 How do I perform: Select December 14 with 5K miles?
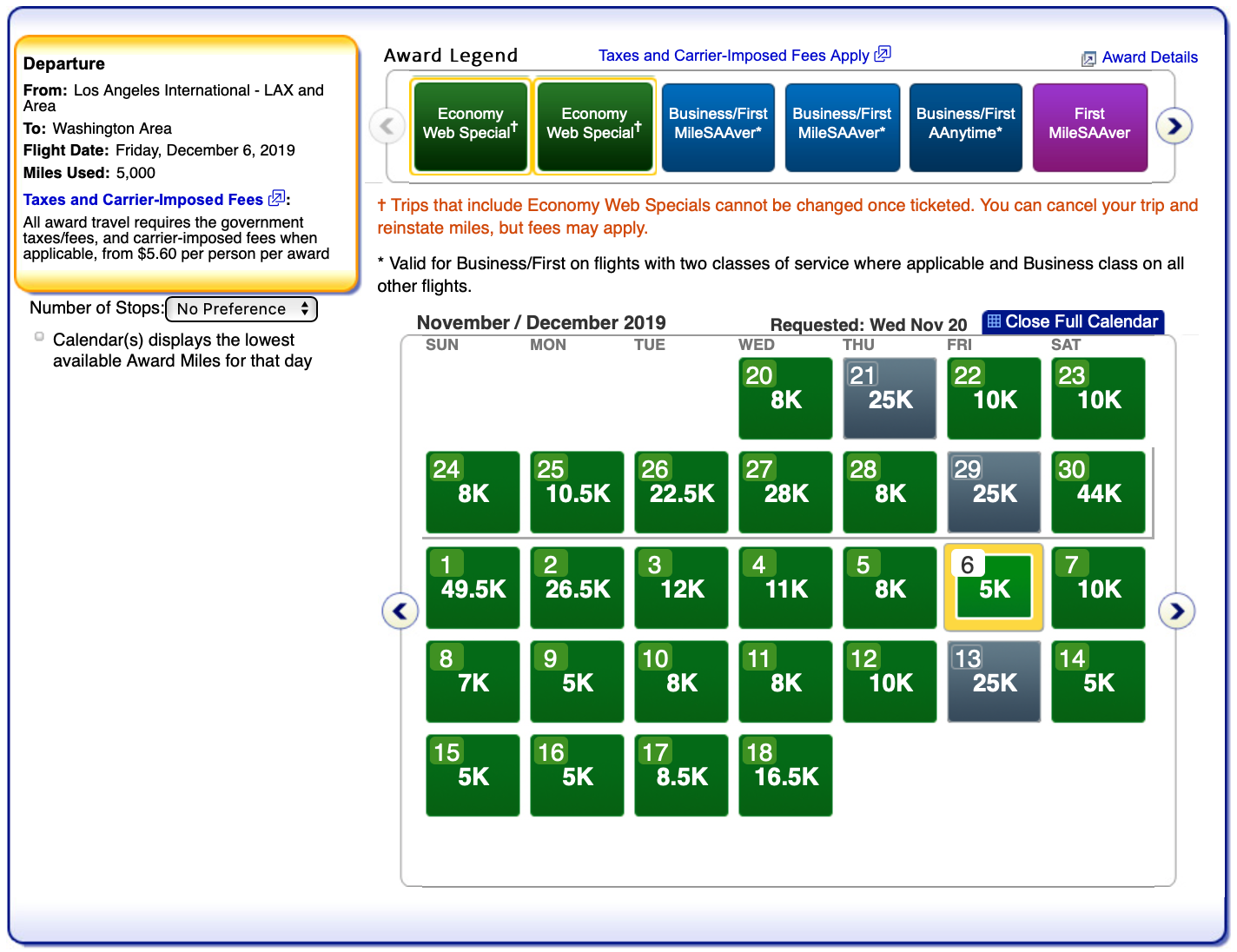(x=1098, y=681)
